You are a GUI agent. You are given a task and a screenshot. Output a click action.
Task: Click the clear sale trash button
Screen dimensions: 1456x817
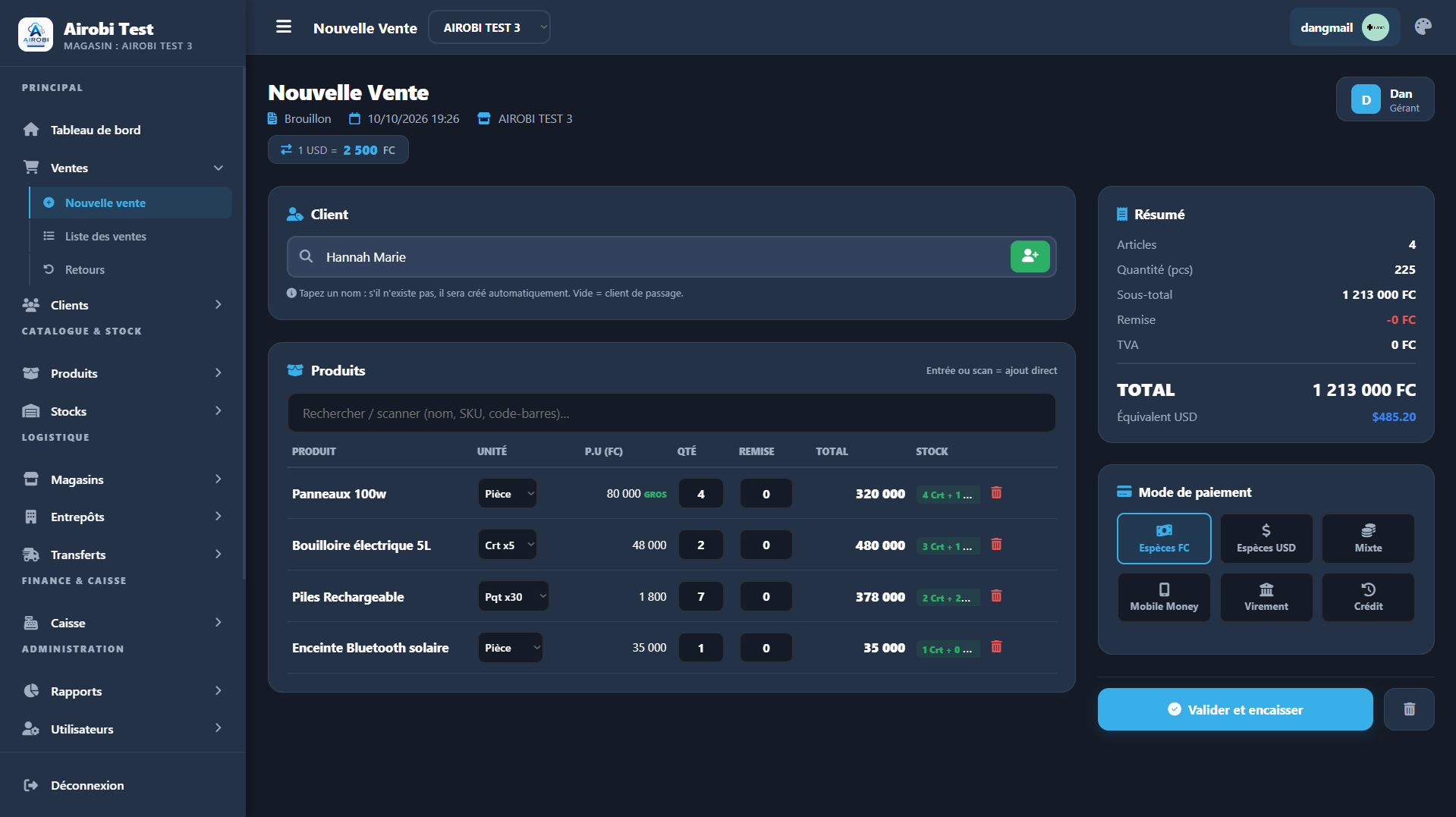coord(1409,709)
